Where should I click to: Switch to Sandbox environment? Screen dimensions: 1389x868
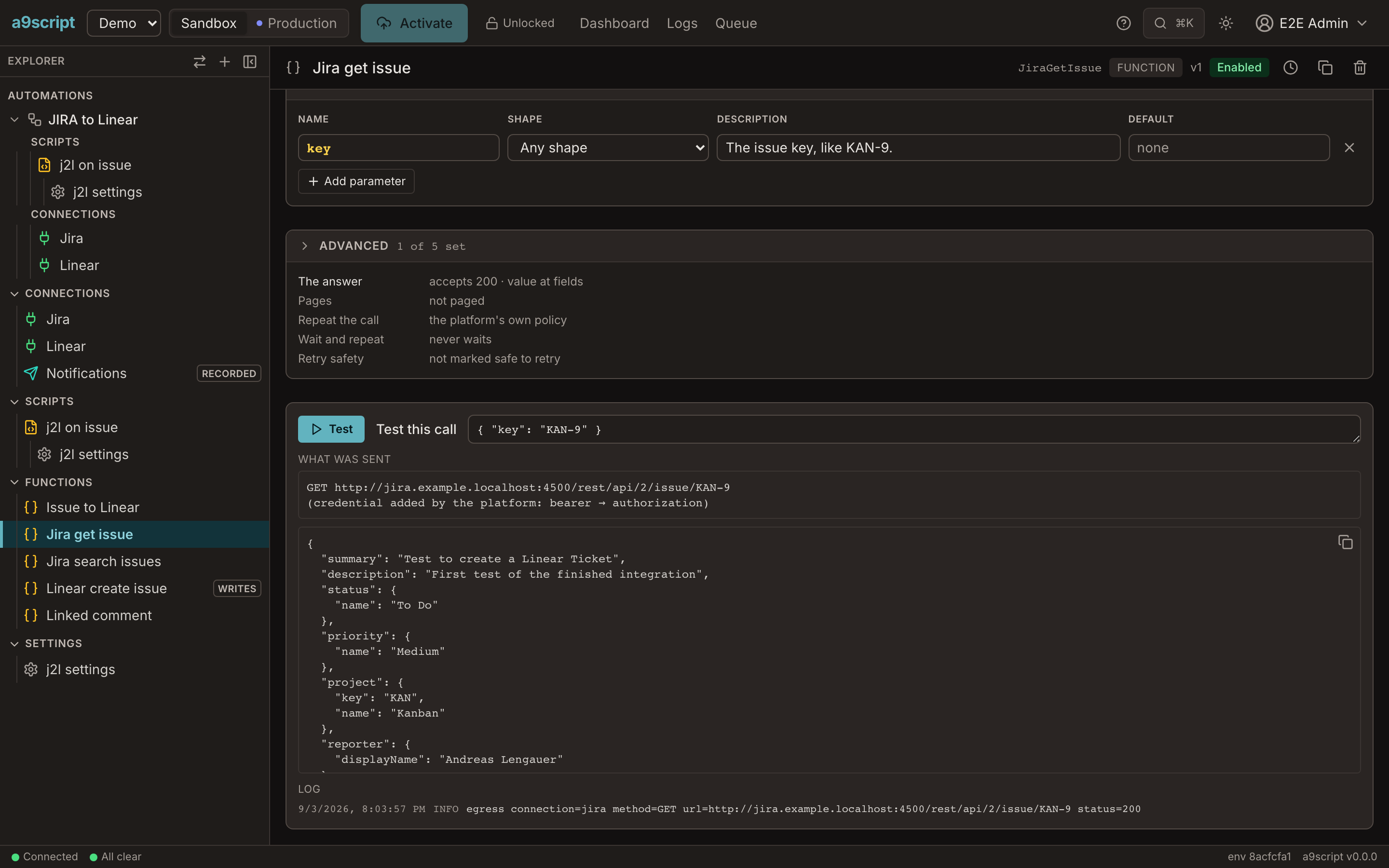click(208, 23)
